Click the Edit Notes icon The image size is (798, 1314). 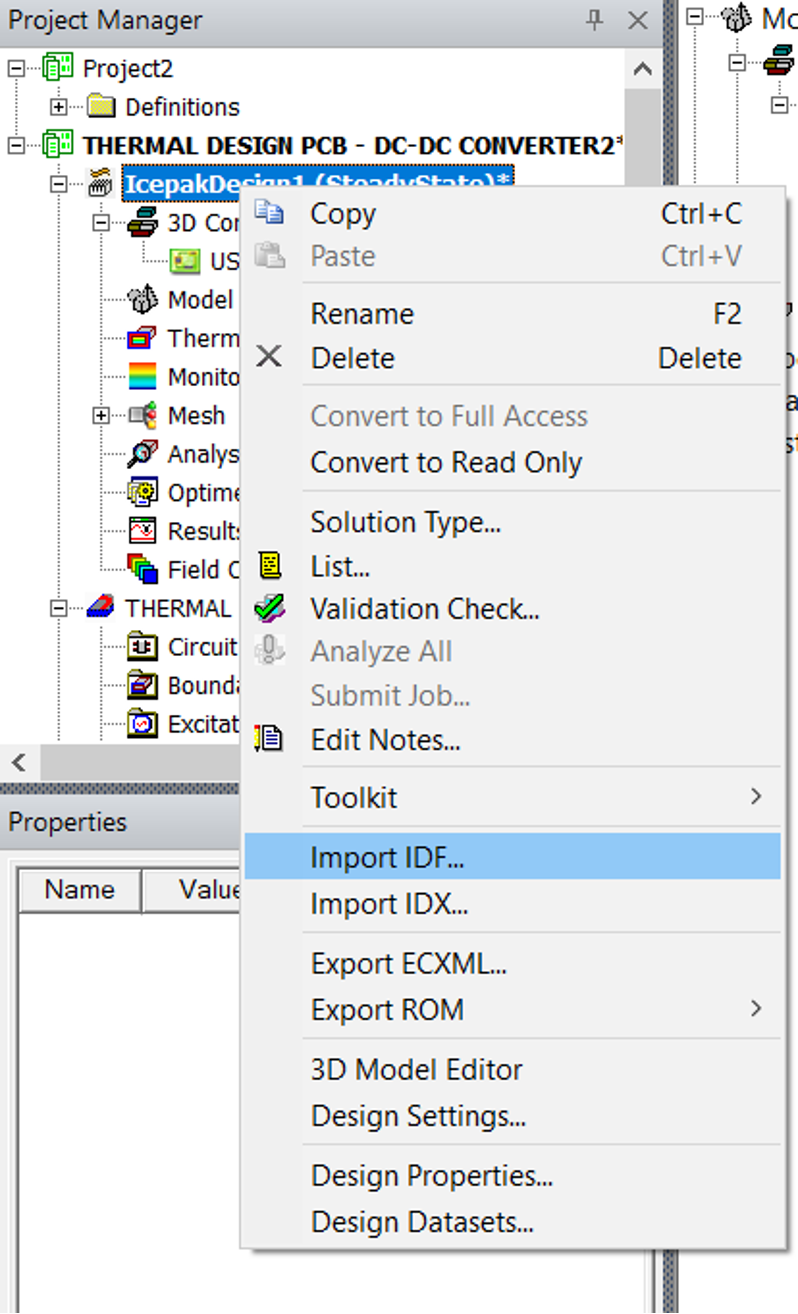coord(270,740)
